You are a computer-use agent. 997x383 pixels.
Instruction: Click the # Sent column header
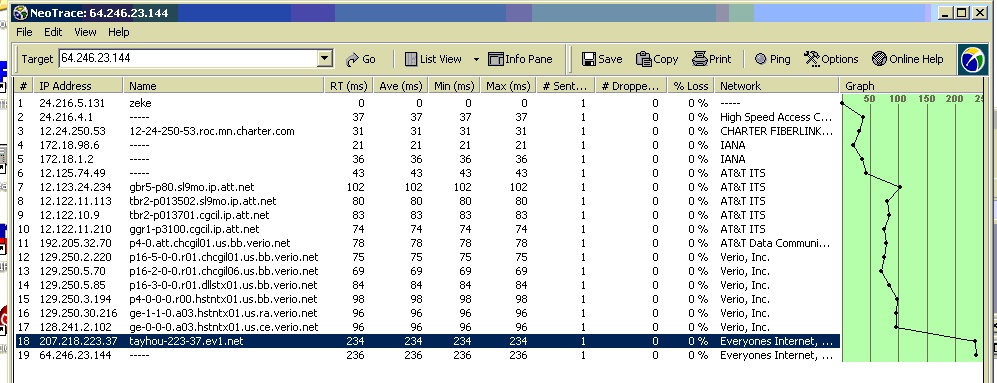coord(565,86)
